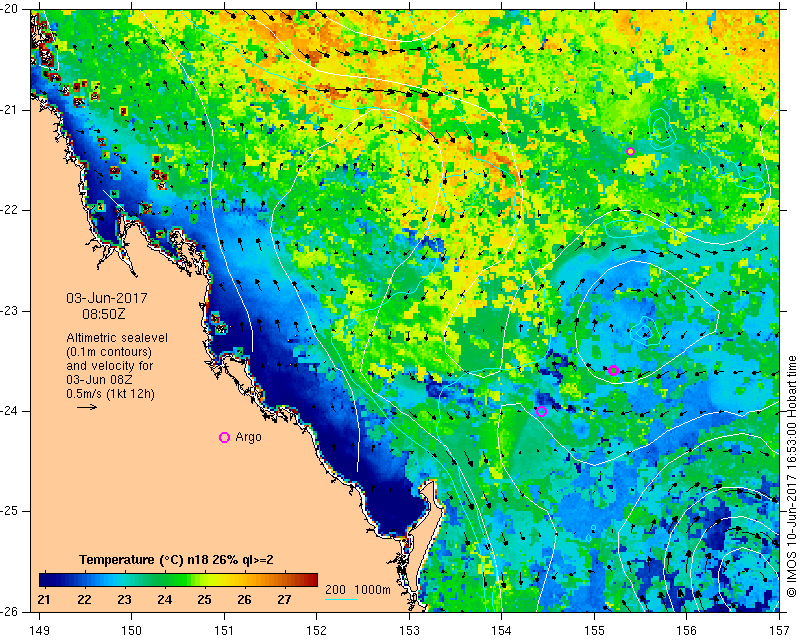800x640 pixels.
Task: Click the colour bar tick label 26
Action: pos(244,599)
